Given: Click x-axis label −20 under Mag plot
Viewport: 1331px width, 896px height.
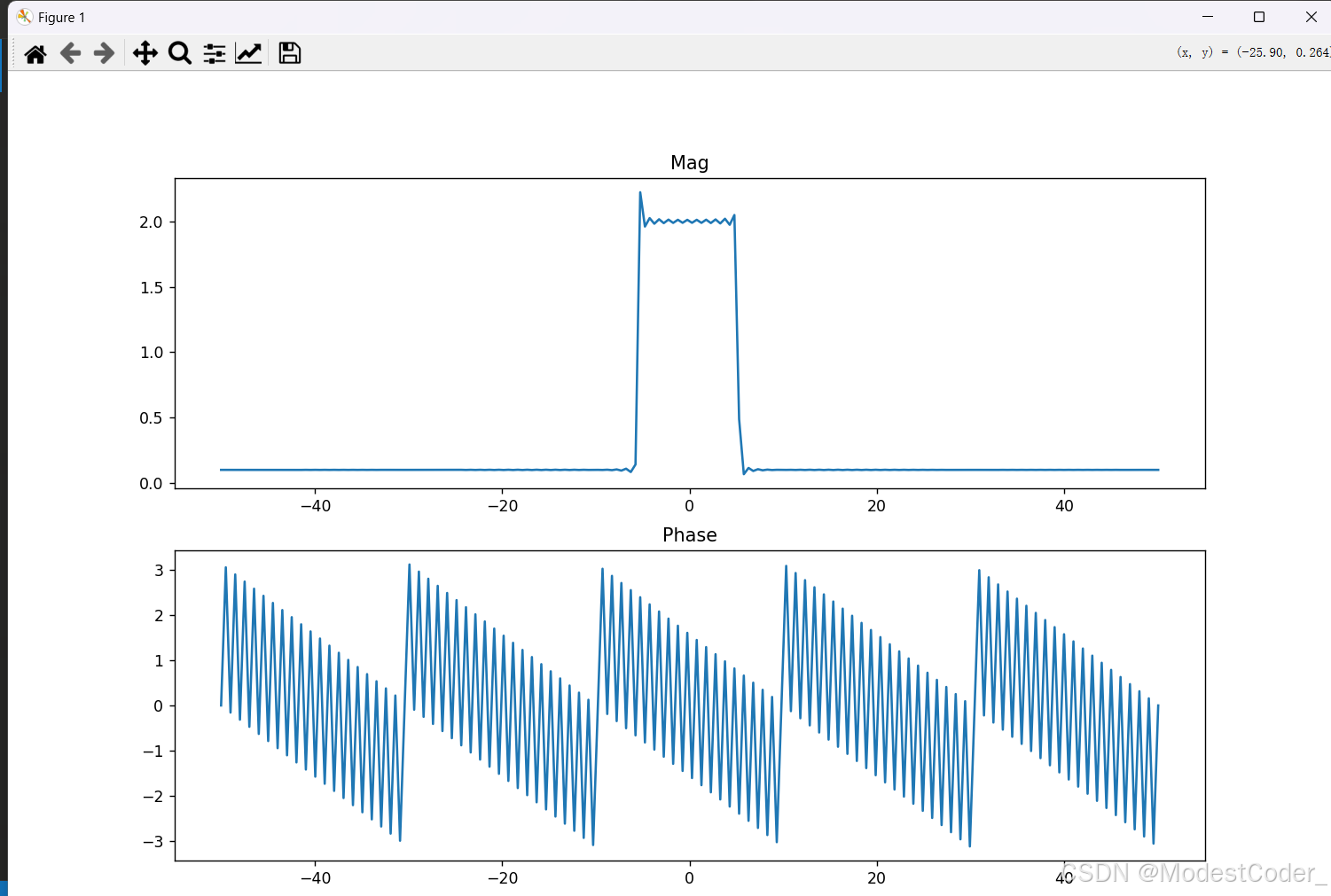Looking at the screenshot, I should pyautogui.click(x=502, y=506).
